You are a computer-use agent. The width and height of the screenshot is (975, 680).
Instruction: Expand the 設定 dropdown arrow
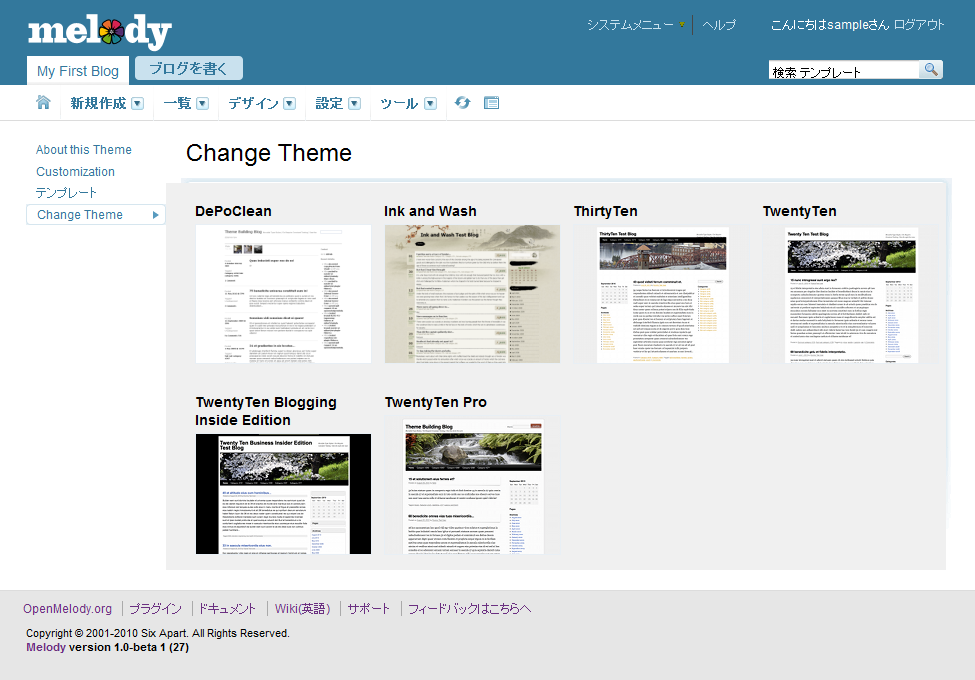pos(354,104)
